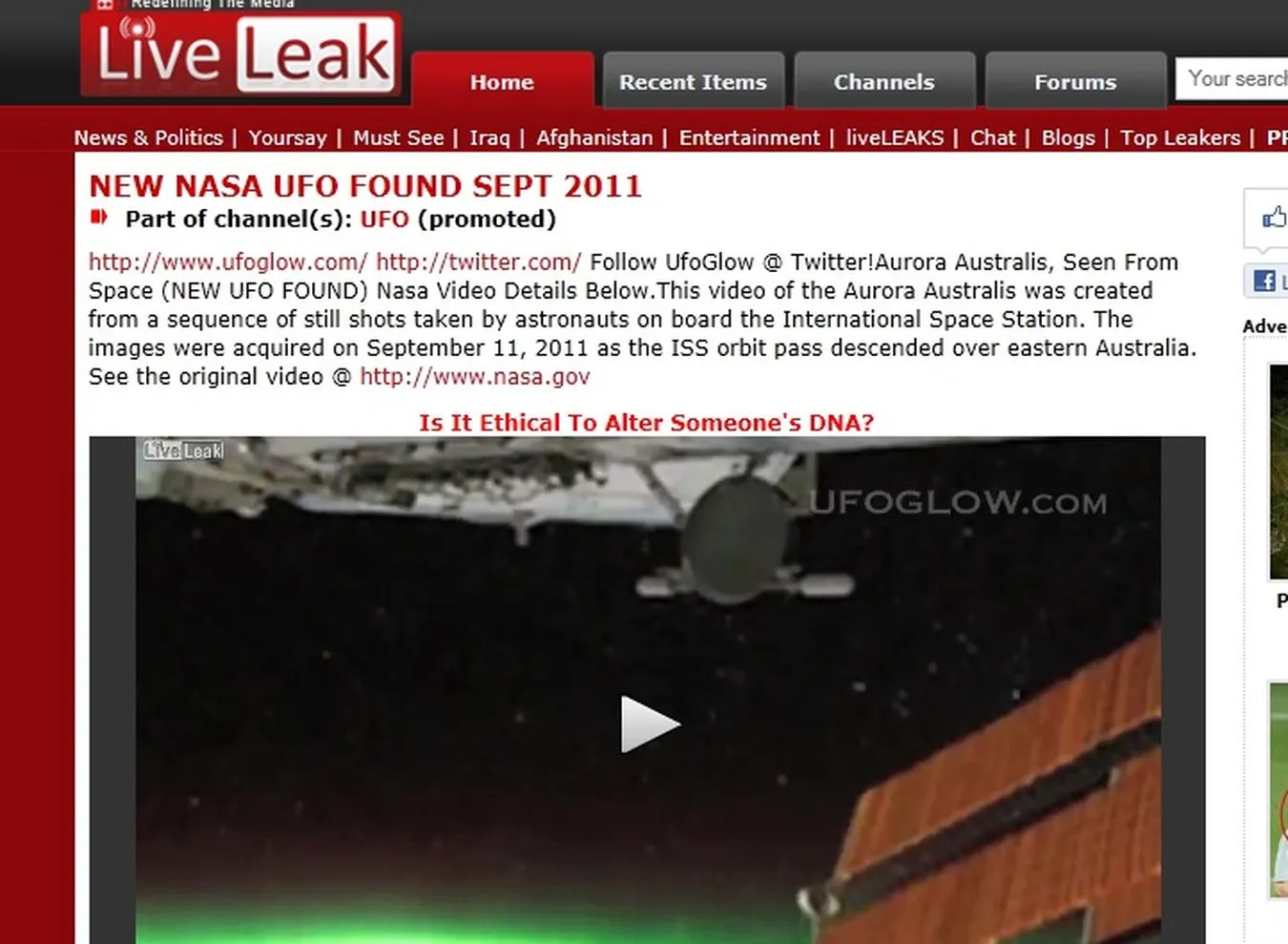1288x944 pixels.
Task: Click the Facebook share icon
Action: pyautogui.click(x=1265, y=281)
